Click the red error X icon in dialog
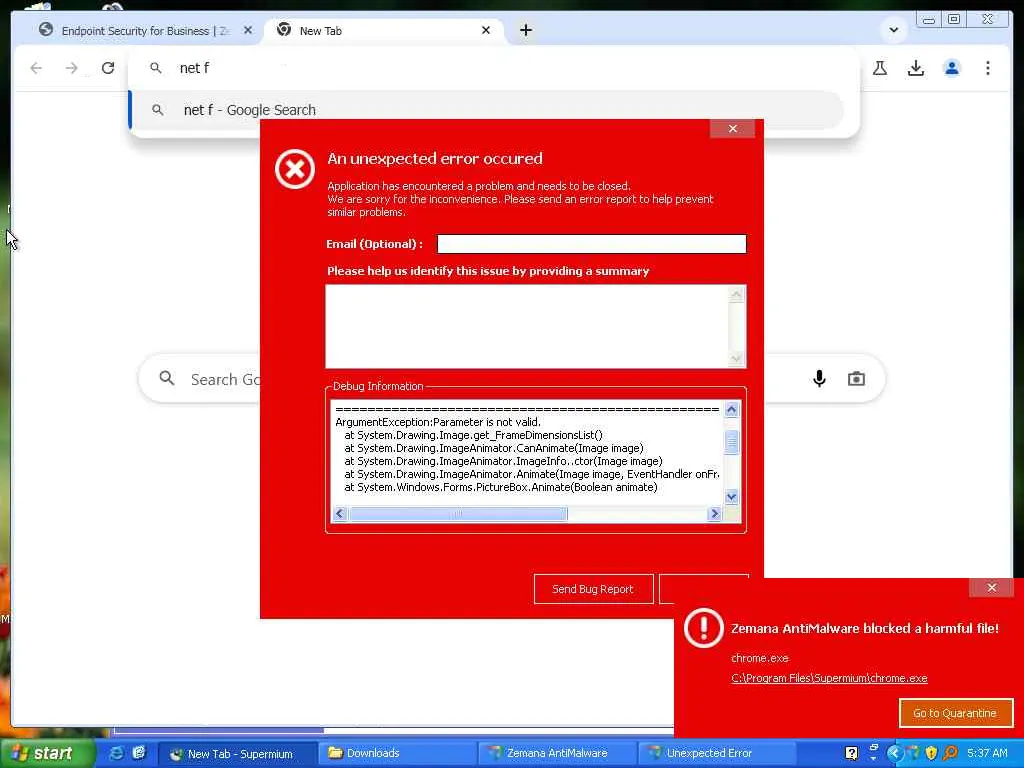Screen dimensions: 1024x768 point(295,169)
